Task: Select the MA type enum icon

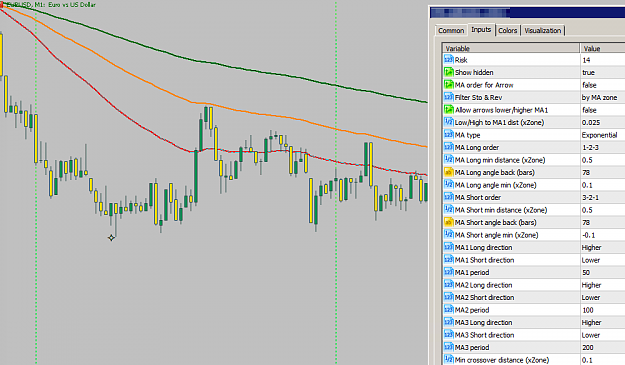Action: (448, 135)
